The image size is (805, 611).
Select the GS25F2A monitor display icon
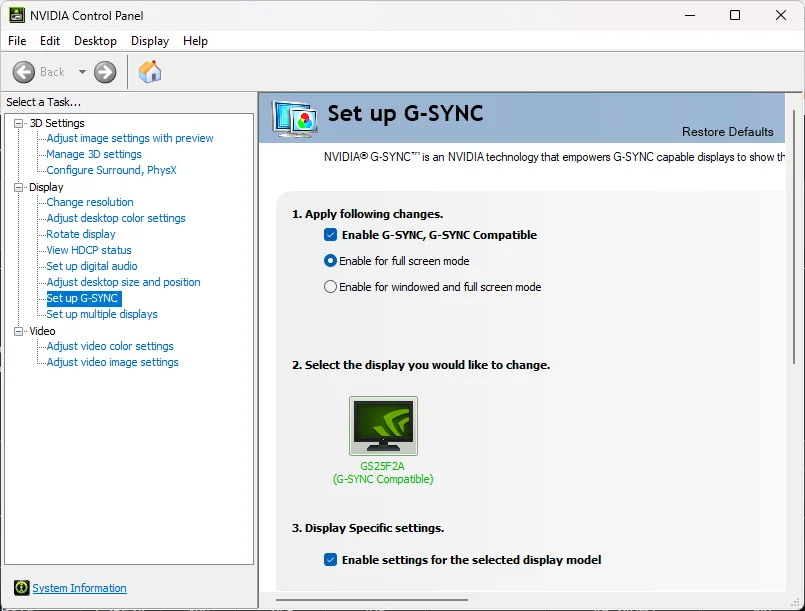tap(383, 426)
